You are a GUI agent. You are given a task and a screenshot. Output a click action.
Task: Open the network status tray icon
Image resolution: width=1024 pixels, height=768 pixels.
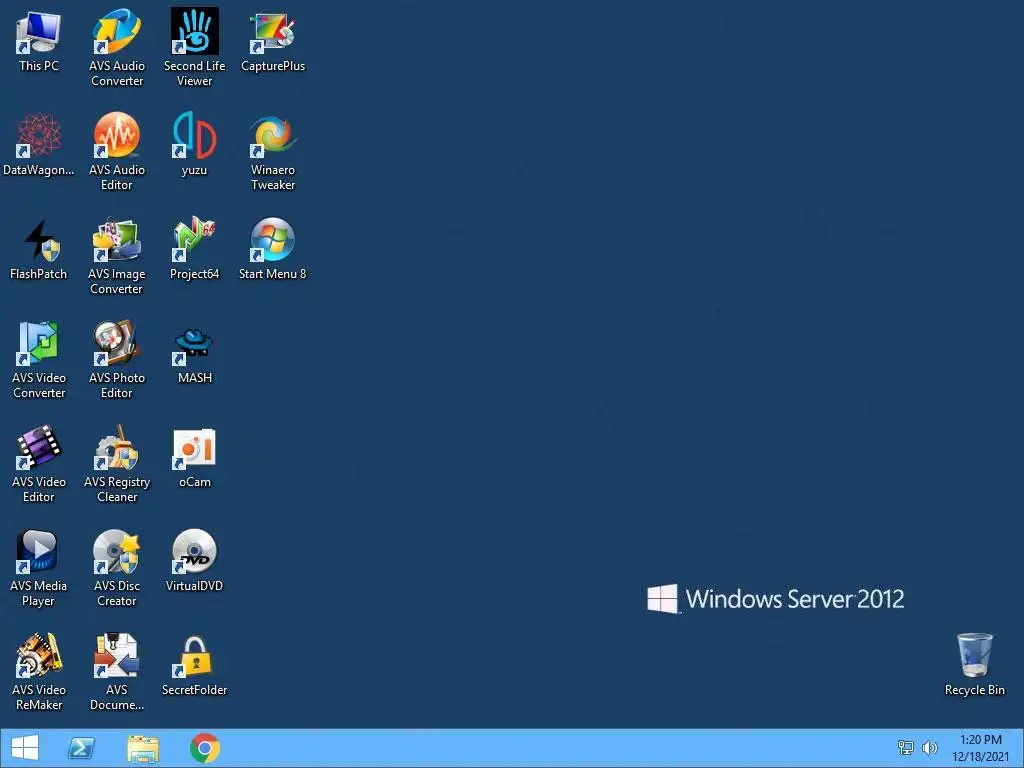(x=906, y=748)
